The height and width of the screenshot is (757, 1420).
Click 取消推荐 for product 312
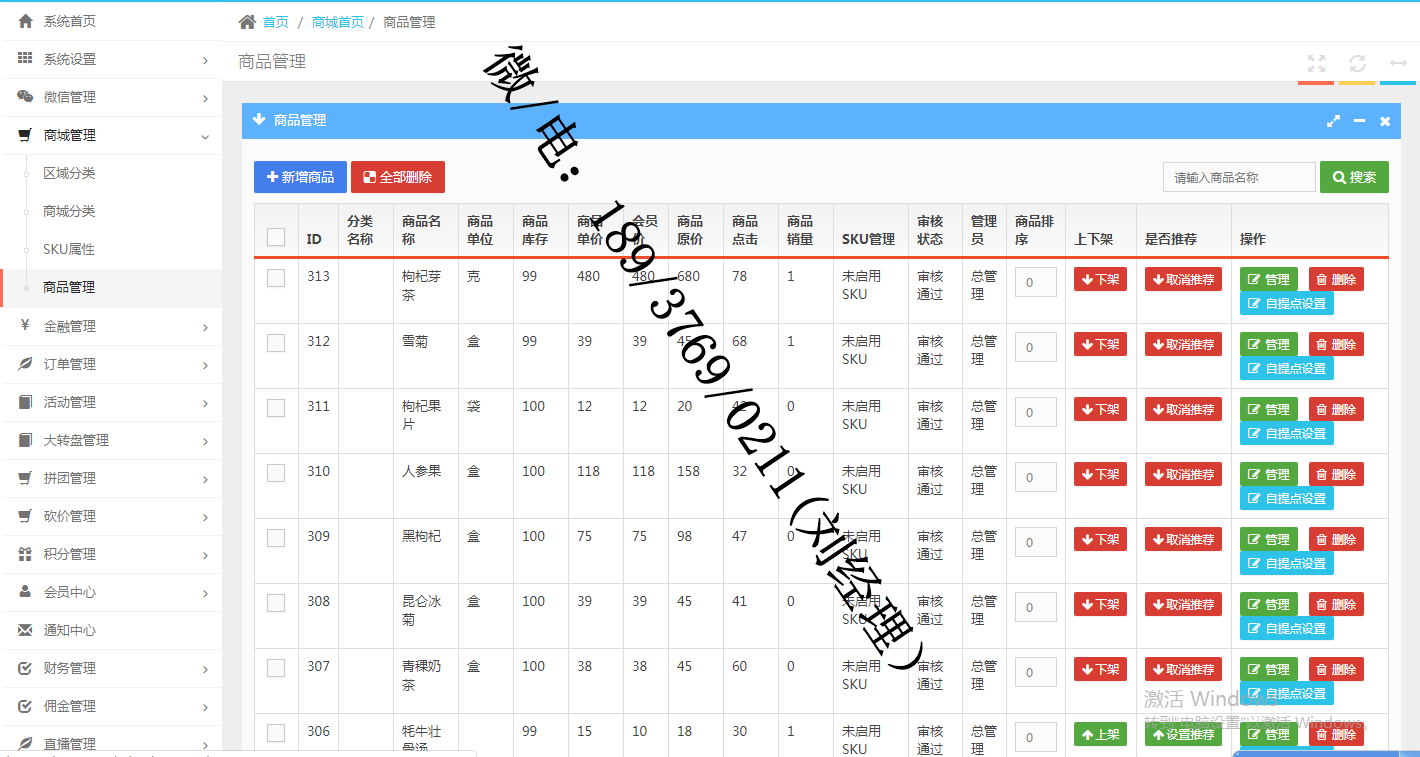(x=1183, y=344)
